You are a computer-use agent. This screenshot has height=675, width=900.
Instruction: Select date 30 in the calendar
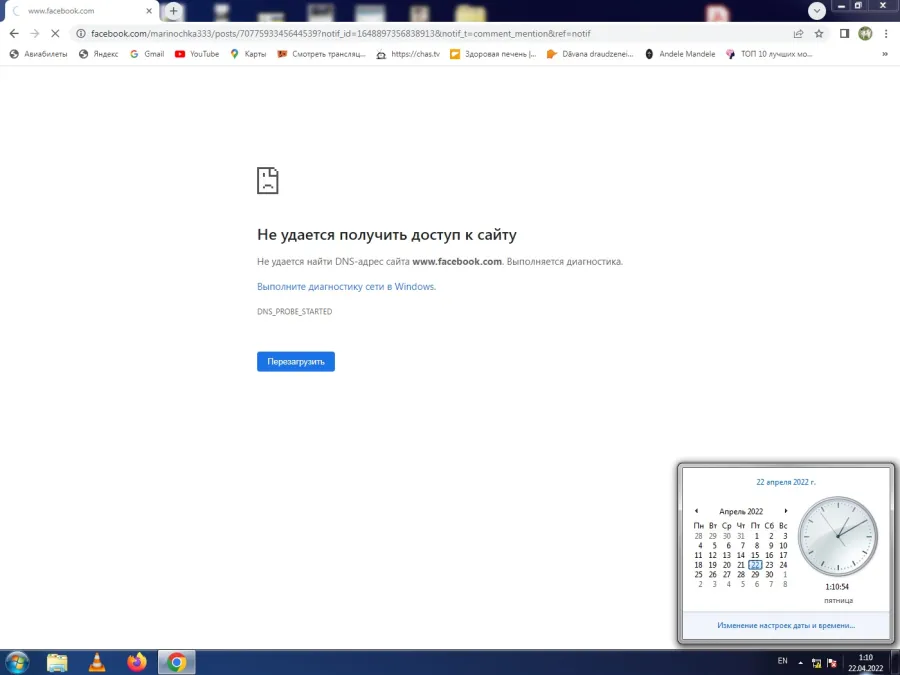click(769, 575)
